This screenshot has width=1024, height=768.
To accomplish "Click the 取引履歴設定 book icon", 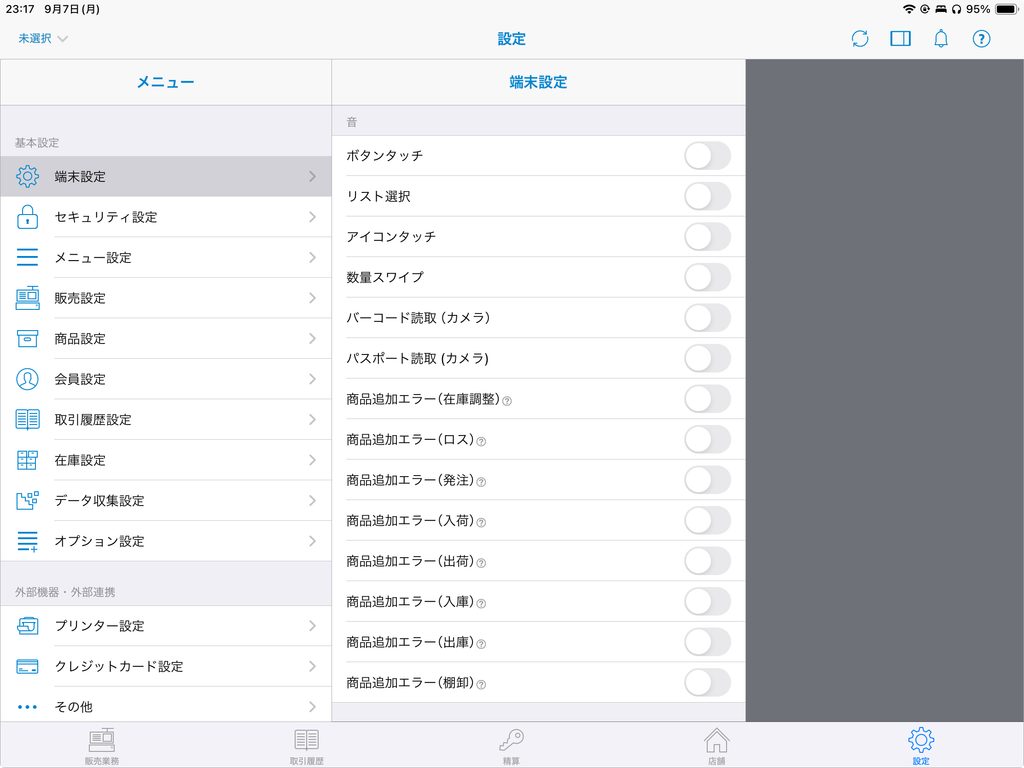I will pyautogui.click(x=27, y=419).
